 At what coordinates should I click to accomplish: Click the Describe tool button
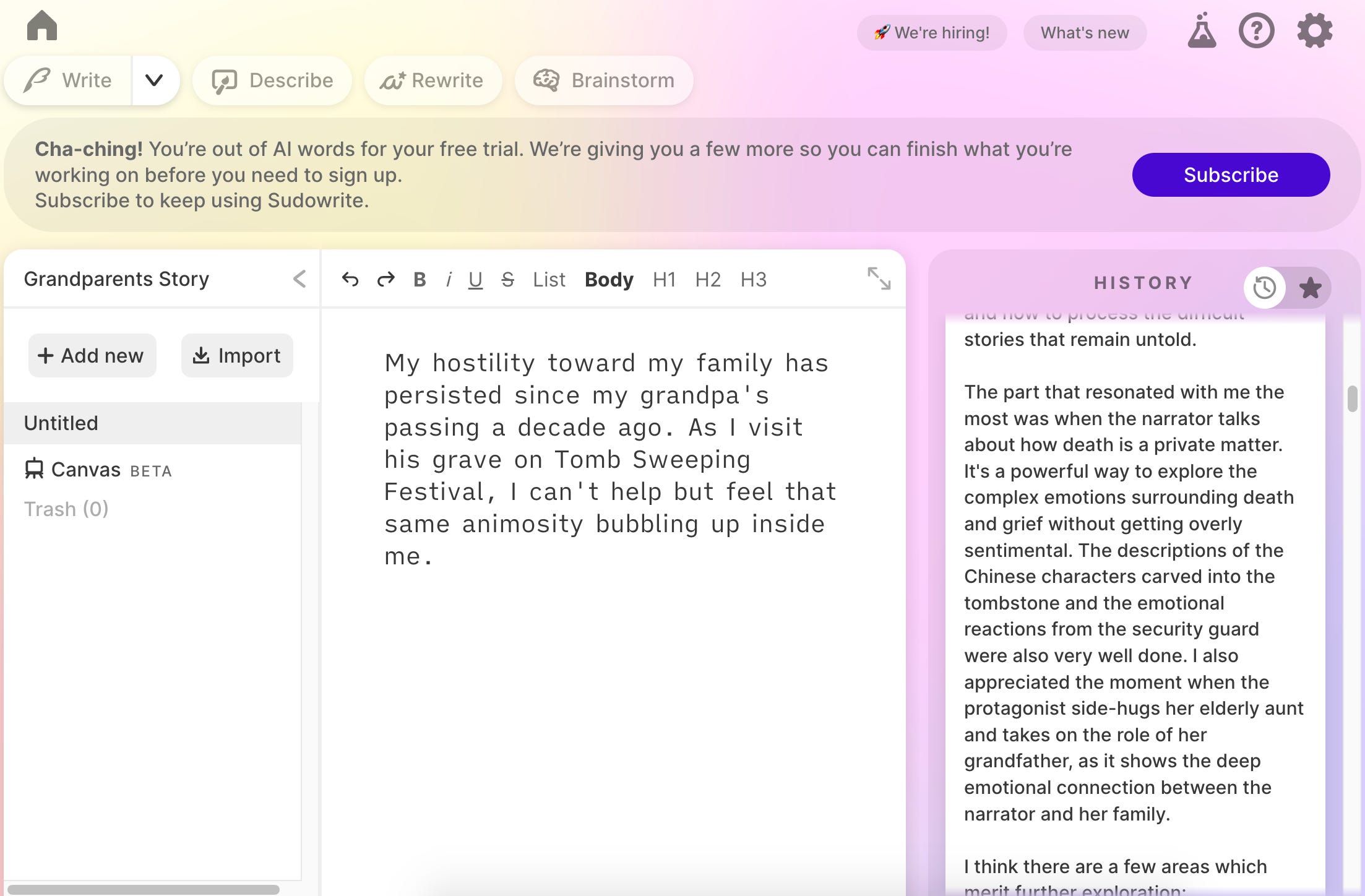pyautogui.click(x=273, y=80)
